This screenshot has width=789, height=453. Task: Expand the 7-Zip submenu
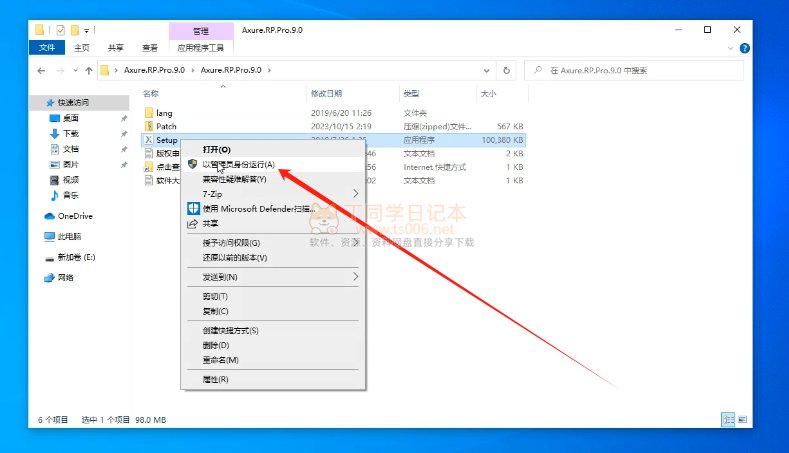pyautogui.click(x=273, y=194)
